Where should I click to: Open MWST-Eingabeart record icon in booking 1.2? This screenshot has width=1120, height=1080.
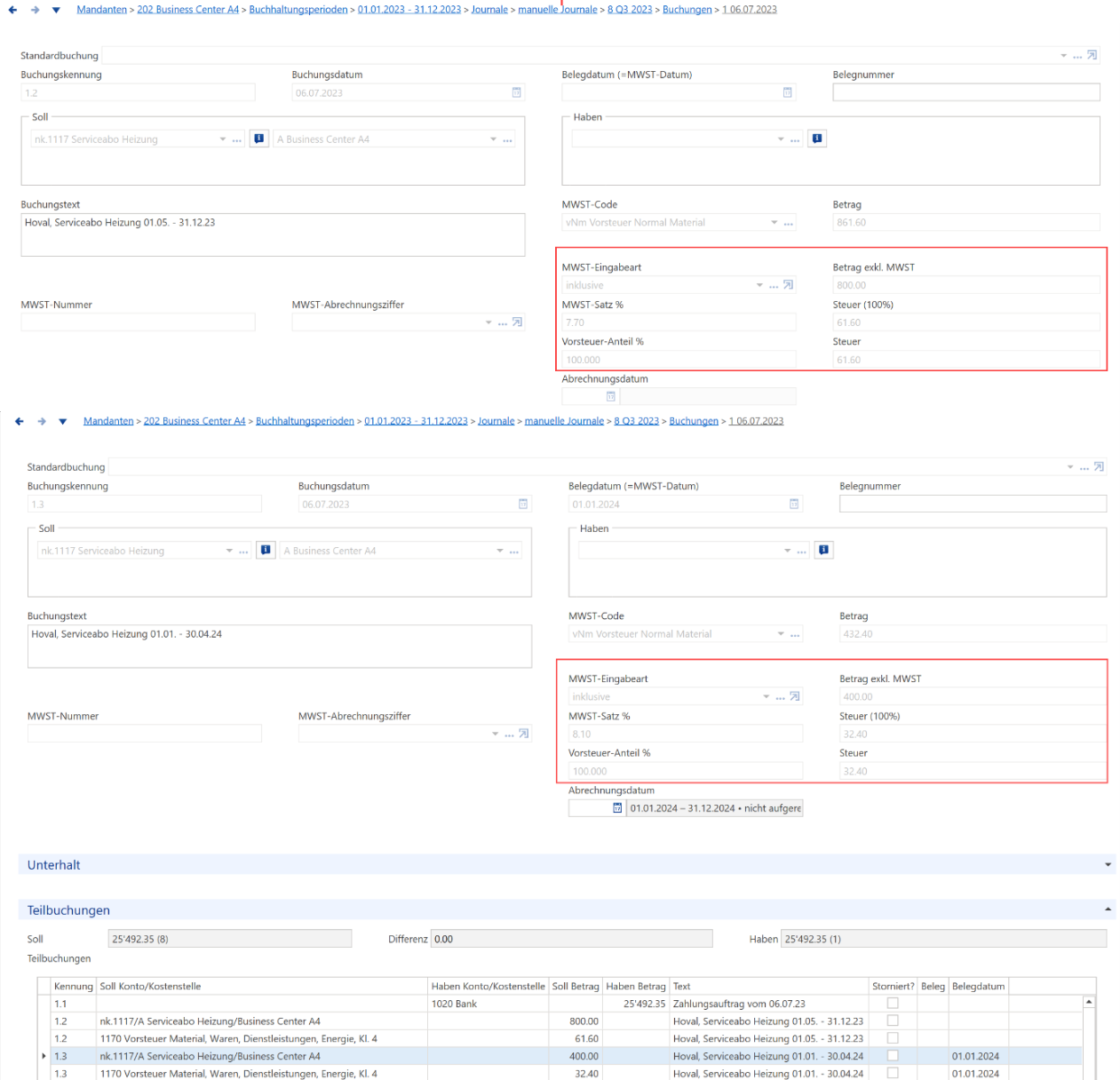788,285
